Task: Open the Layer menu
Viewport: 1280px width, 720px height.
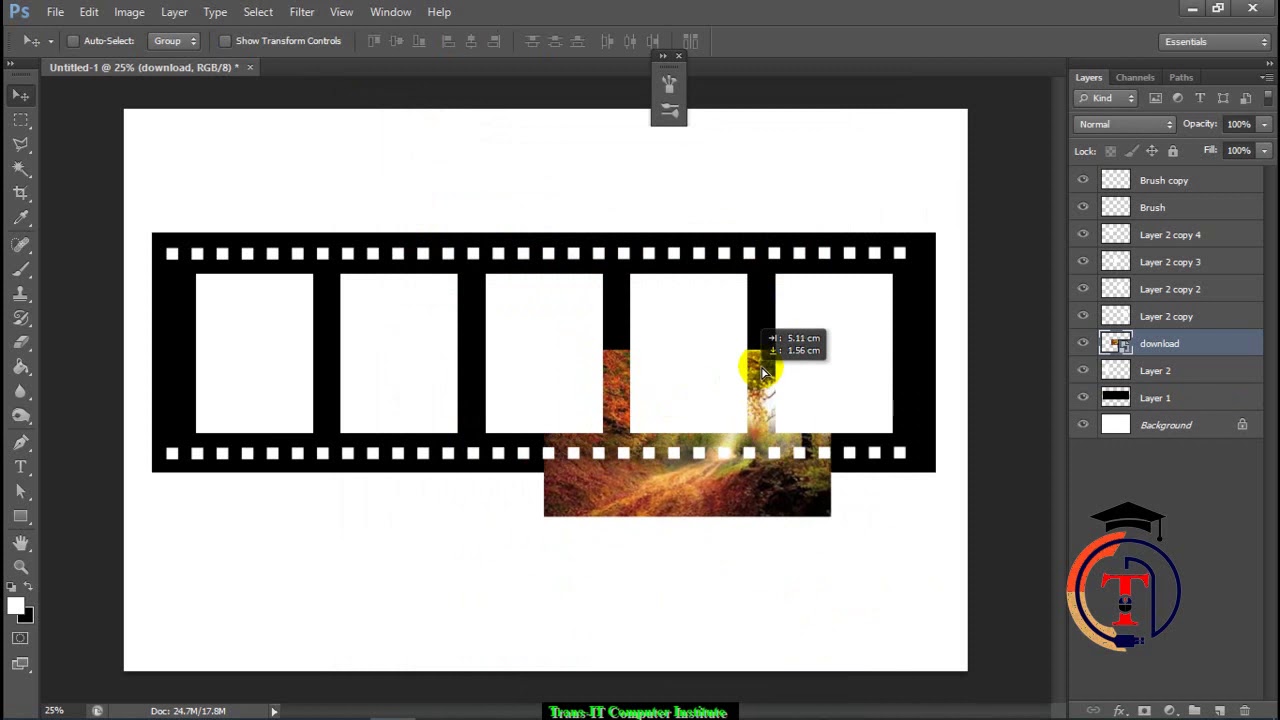Action: pos(174,12)
